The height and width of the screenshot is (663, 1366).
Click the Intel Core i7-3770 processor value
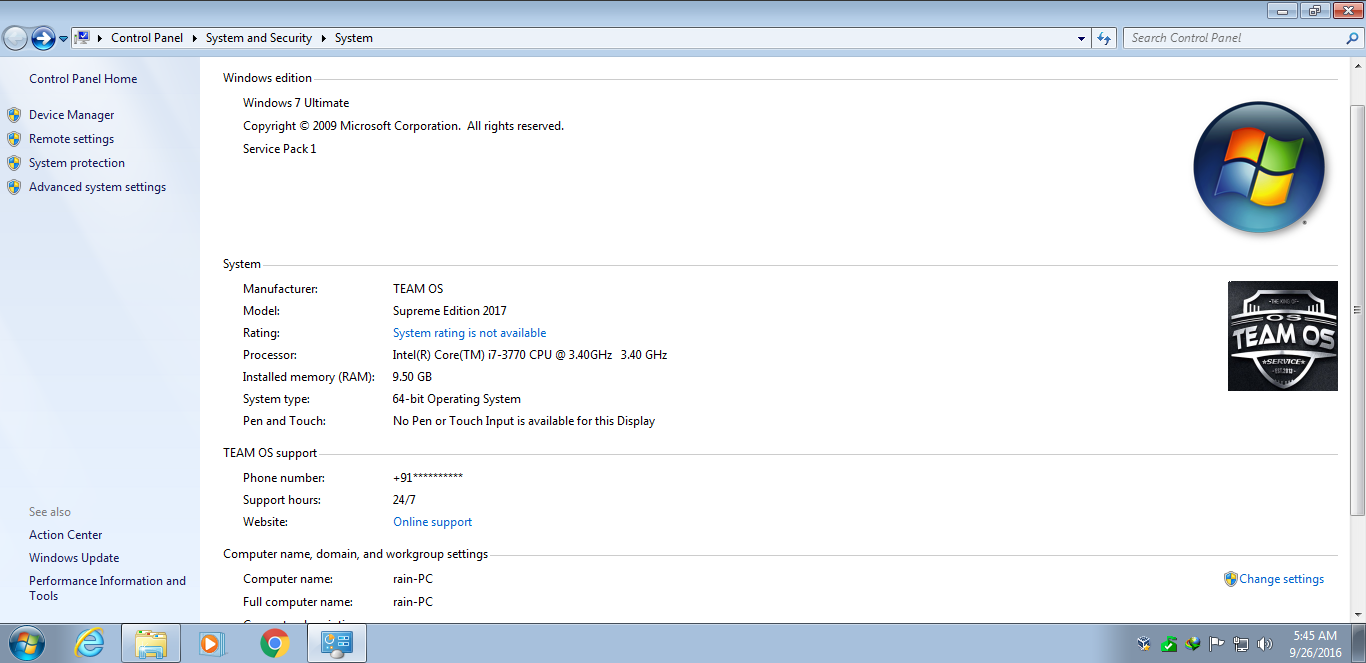[530, 355]
